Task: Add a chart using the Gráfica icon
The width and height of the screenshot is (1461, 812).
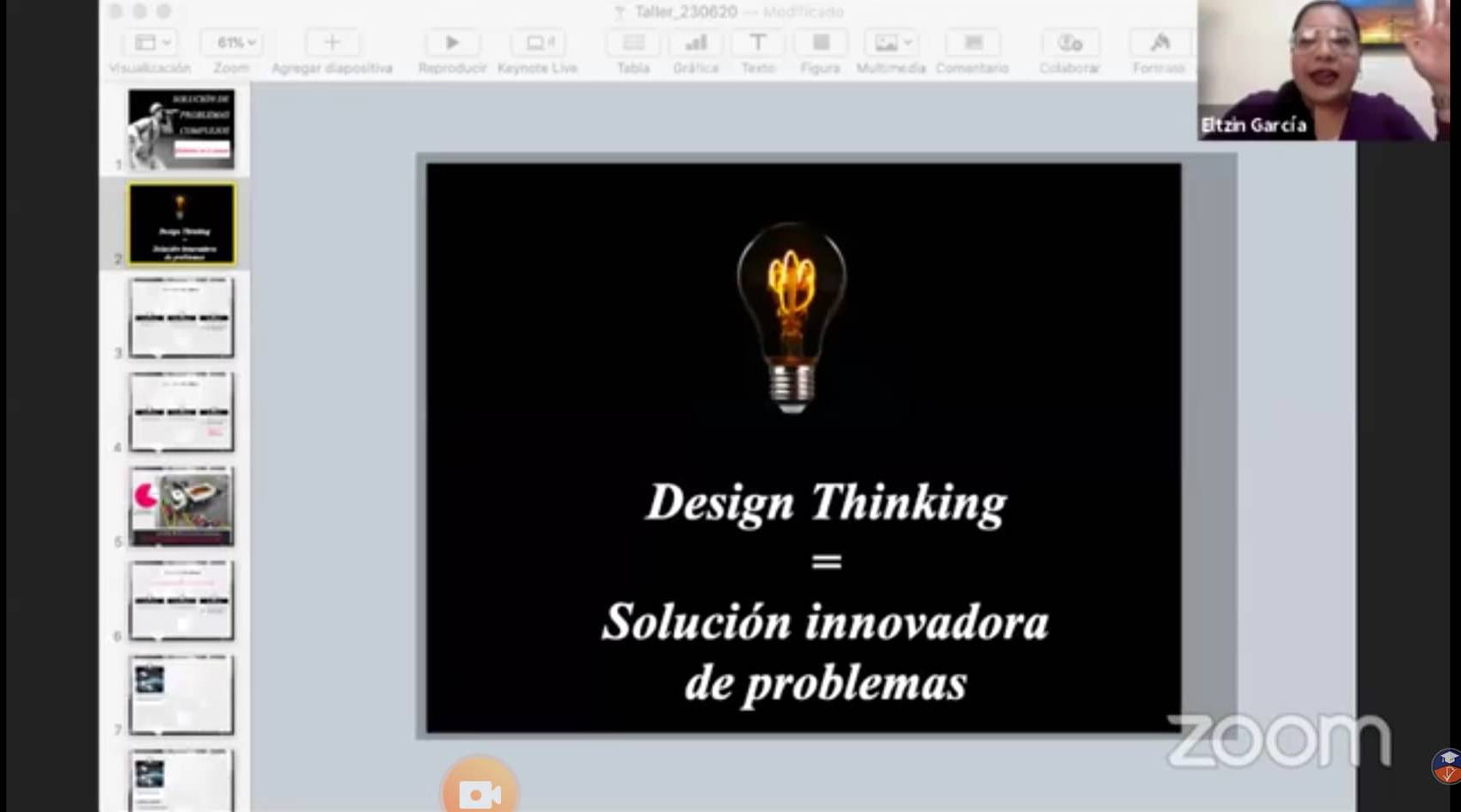Action: point(695,43)
